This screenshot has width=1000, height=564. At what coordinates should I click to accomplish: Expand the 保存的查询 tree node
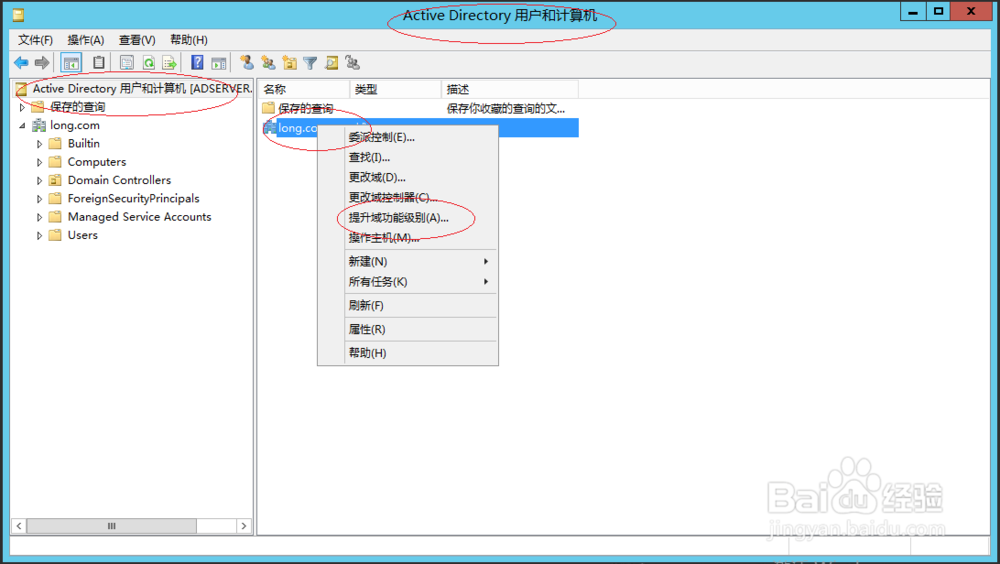(x=22, y=107)
